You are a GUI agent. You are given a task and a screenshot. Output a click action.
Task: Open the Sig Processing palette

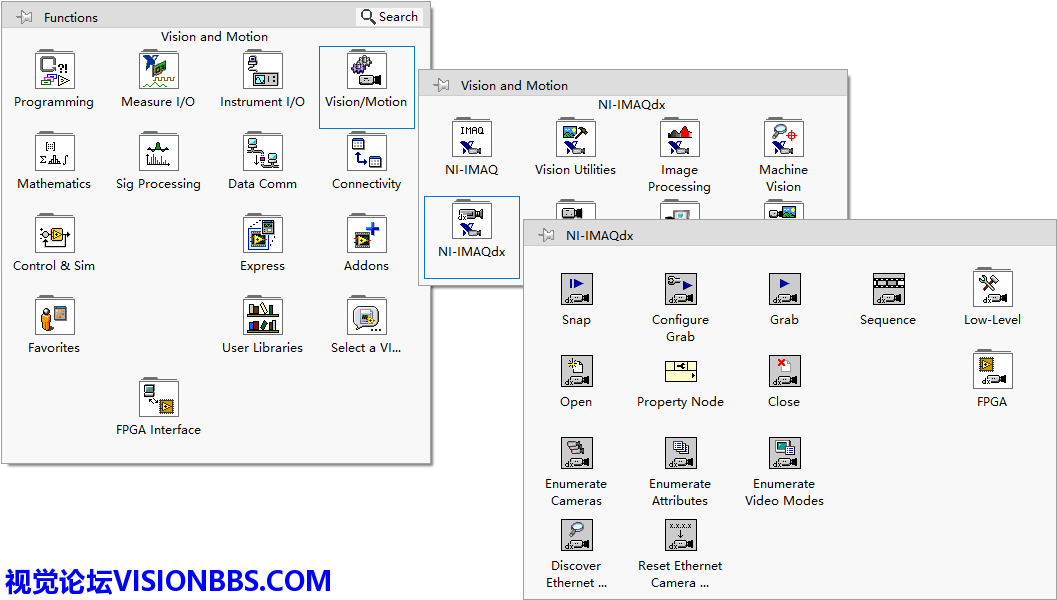tap(158, 152)
